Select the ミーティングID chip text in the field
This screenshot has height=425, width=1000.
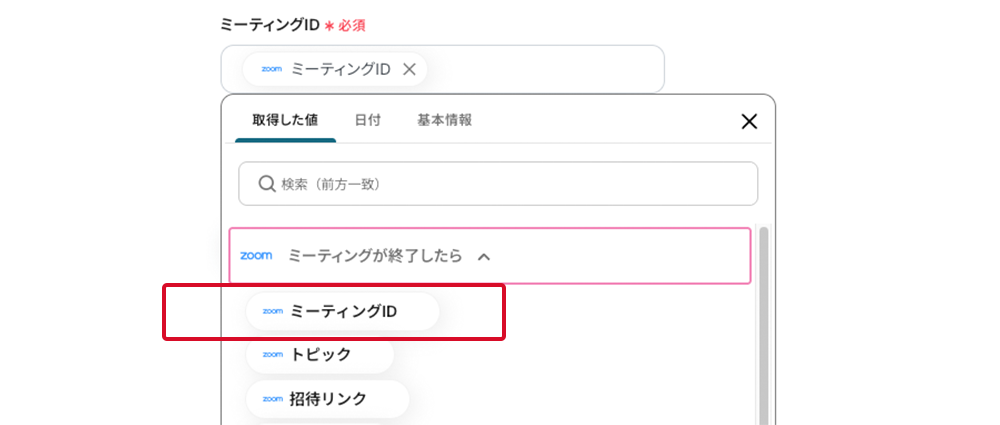340,70
